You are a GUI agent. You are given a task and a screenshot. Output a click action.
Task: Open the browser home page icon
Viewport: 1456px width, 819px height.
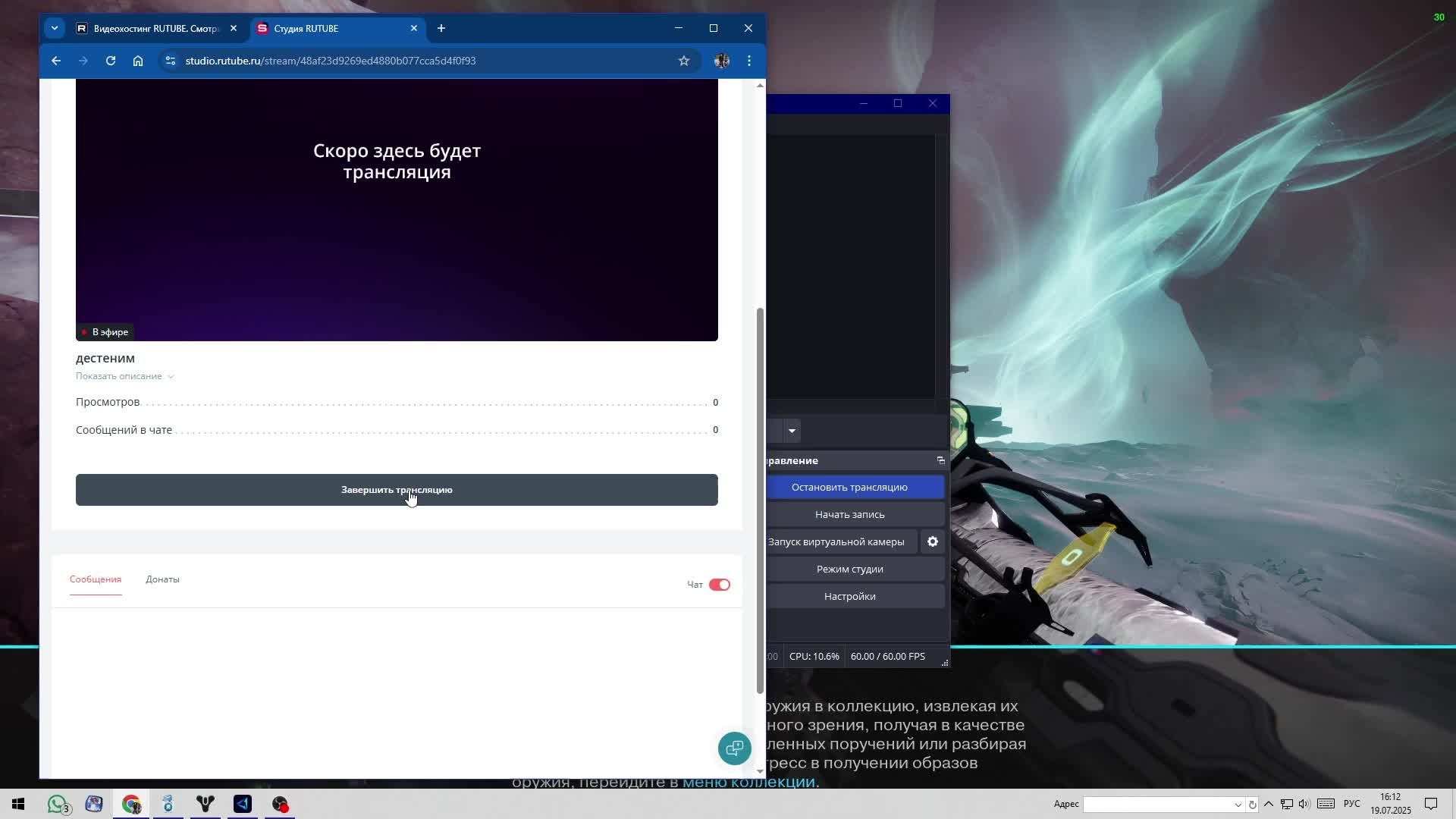pos(138,61)
